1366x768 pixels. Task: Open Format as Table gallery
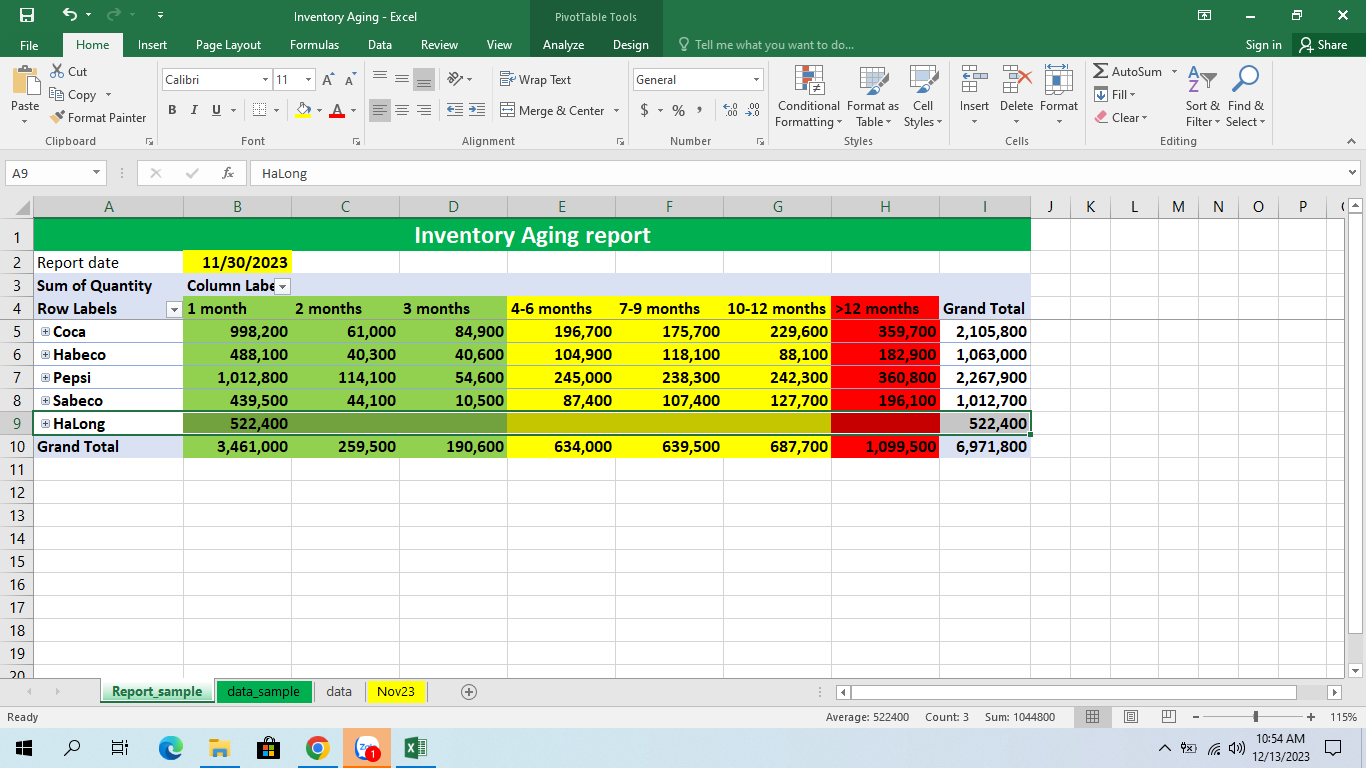click(873, 96)
